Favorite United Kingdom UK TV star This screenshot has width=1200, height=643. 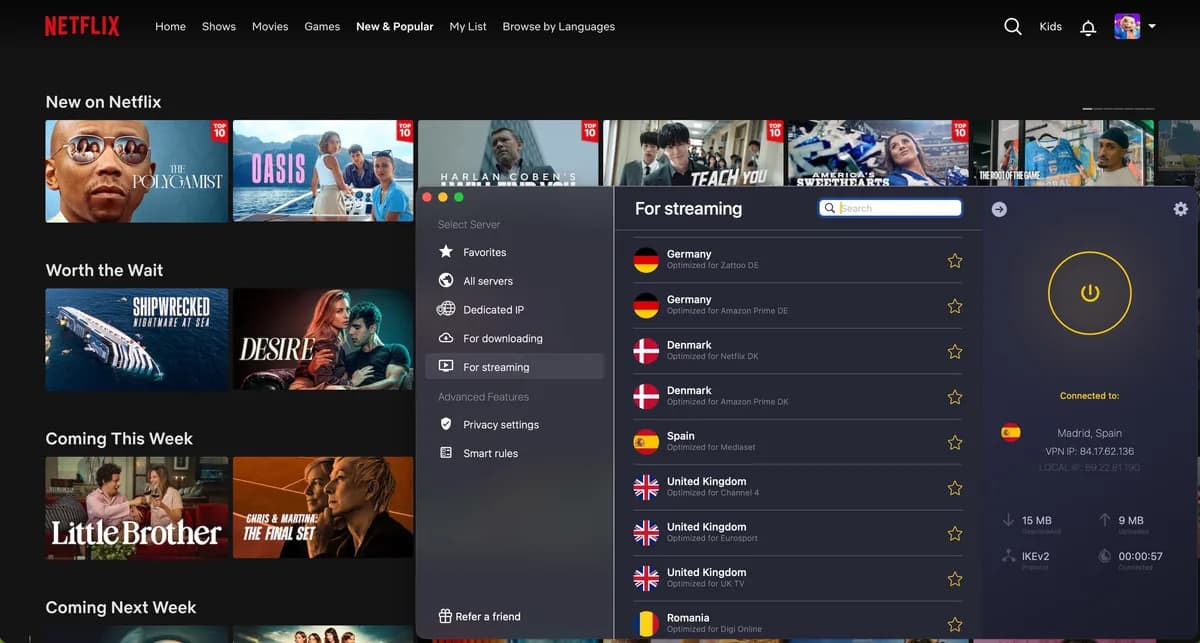[955, 579]
